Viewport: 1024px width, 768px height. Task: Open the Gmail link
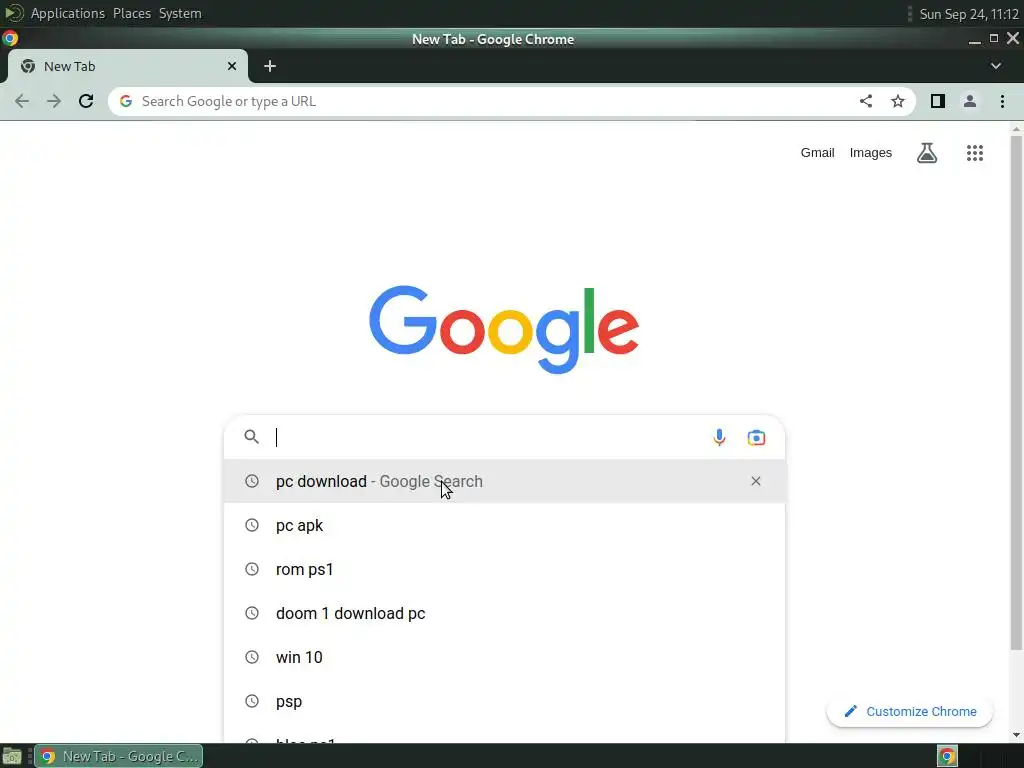pyautogui.click(x=818, y=153)
